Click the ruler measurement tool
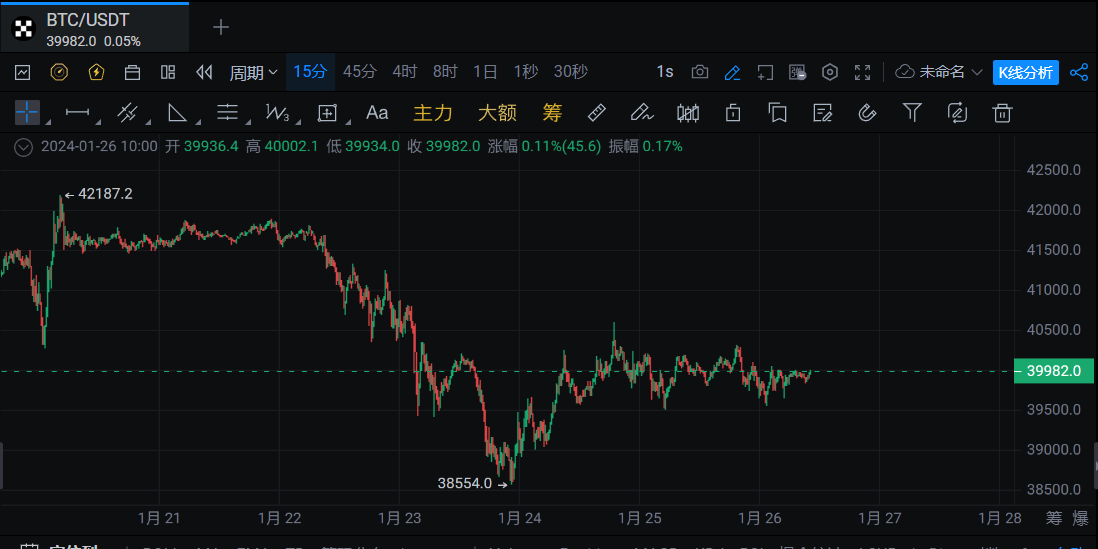Viewport: 1098px width, 549px height. click(596, 112)
